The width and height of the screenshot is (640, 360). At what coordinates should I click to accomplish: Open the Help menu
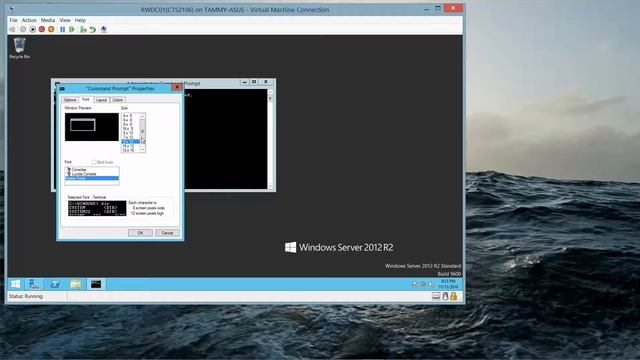click(80, 20)
